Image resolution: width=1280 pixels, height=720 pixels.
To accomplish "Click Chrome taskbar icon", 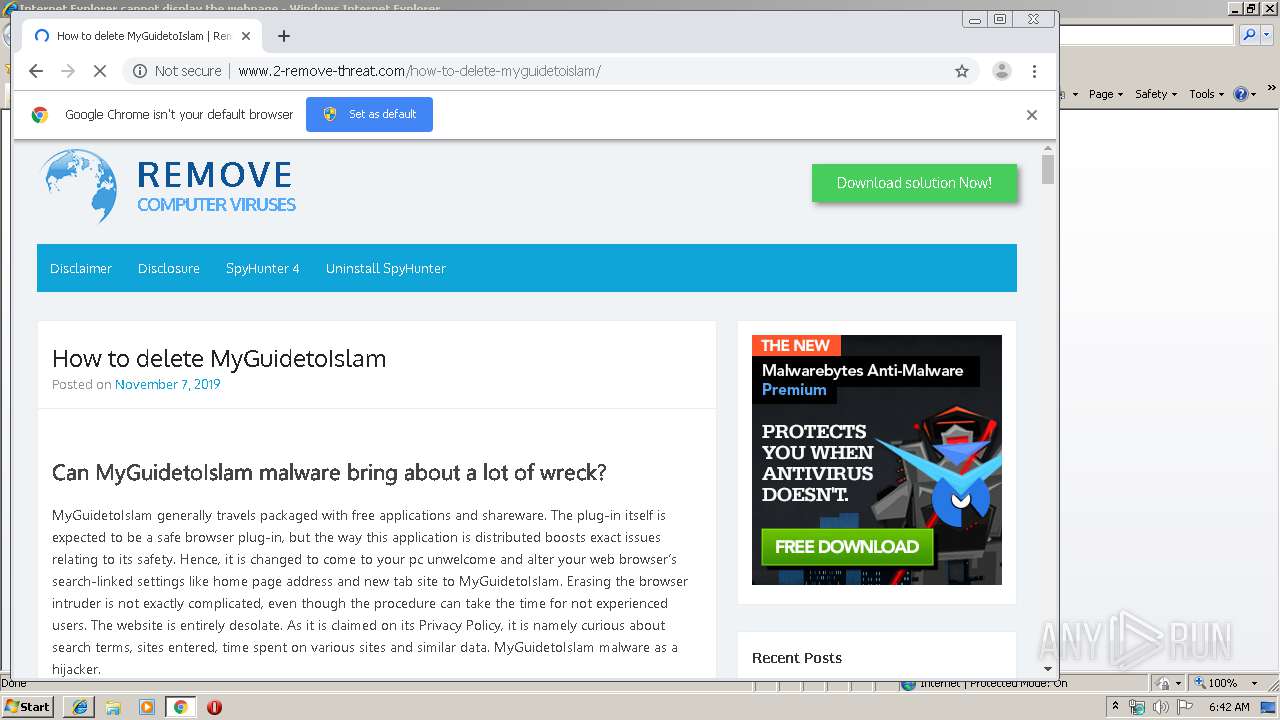I will (180, 707).
